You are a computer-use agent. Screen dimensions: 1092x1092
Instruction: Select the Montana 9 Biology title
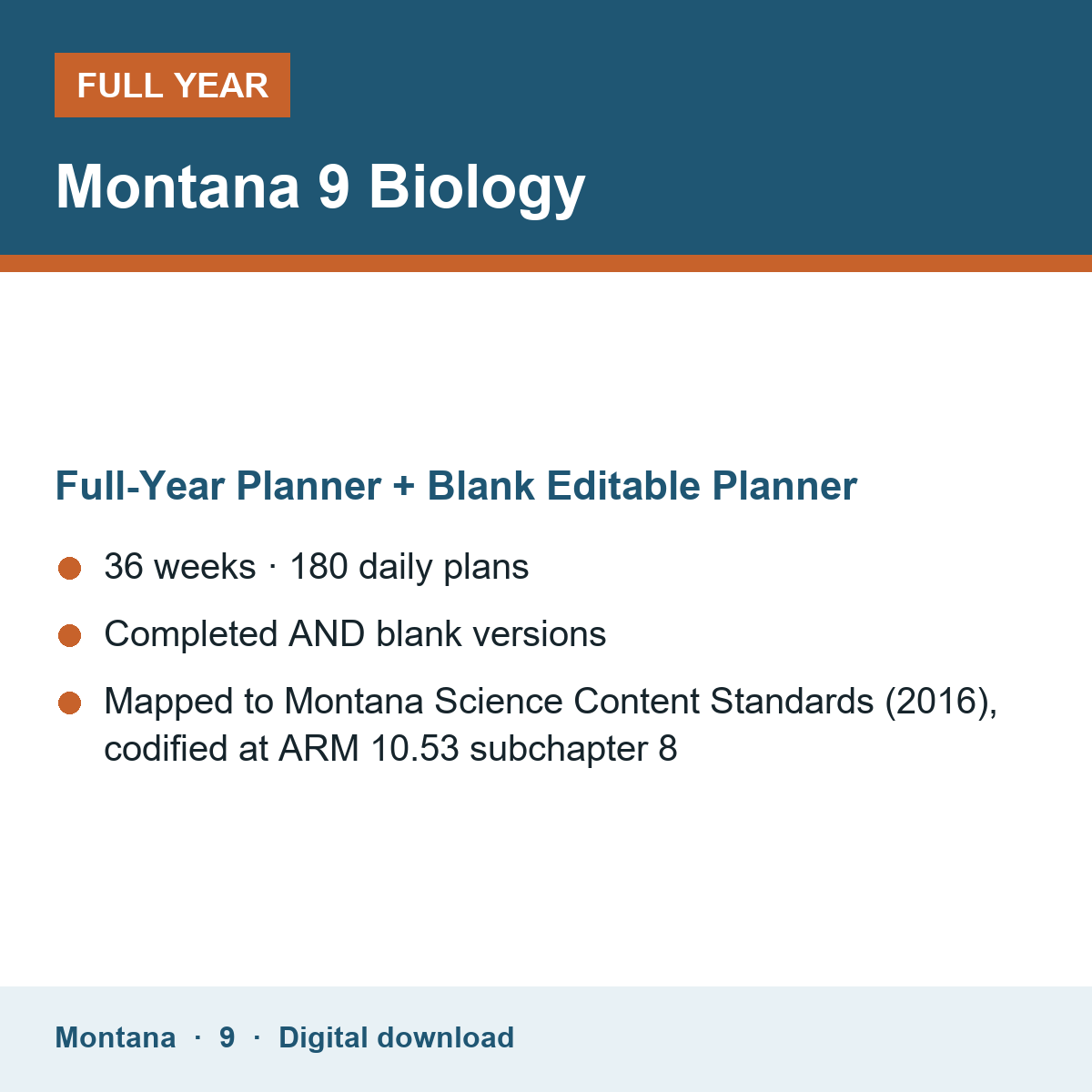point(320,187)
